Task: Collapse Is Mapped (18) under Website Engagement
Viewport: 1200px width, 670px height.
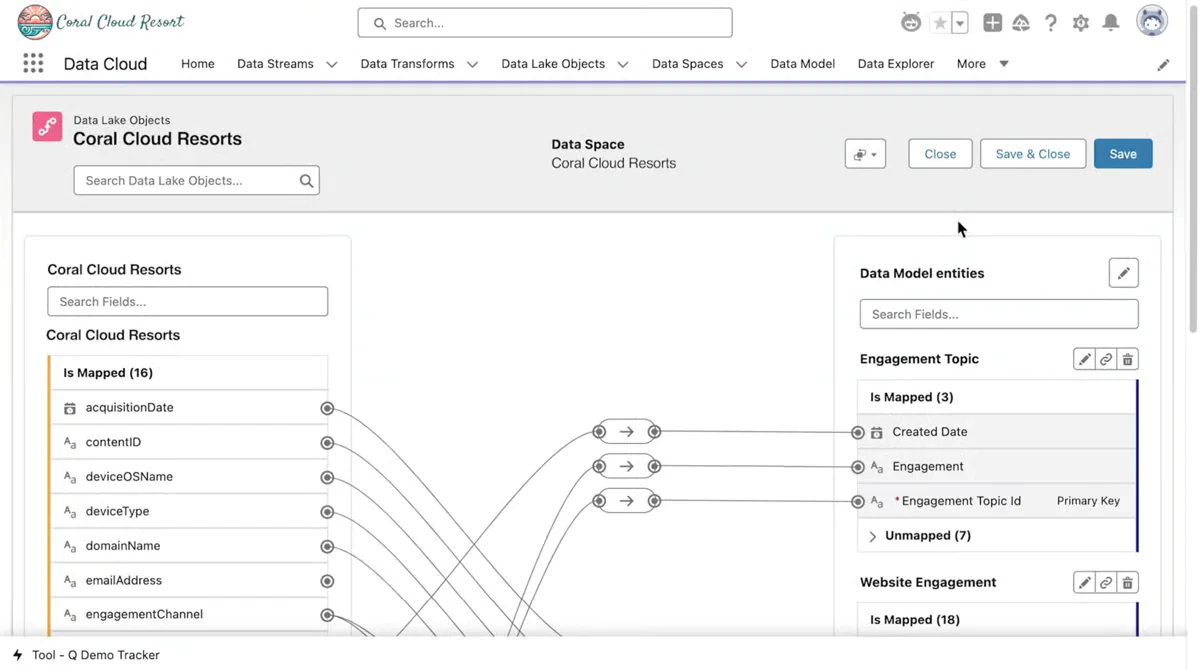Action: click(x=997, y=620)
